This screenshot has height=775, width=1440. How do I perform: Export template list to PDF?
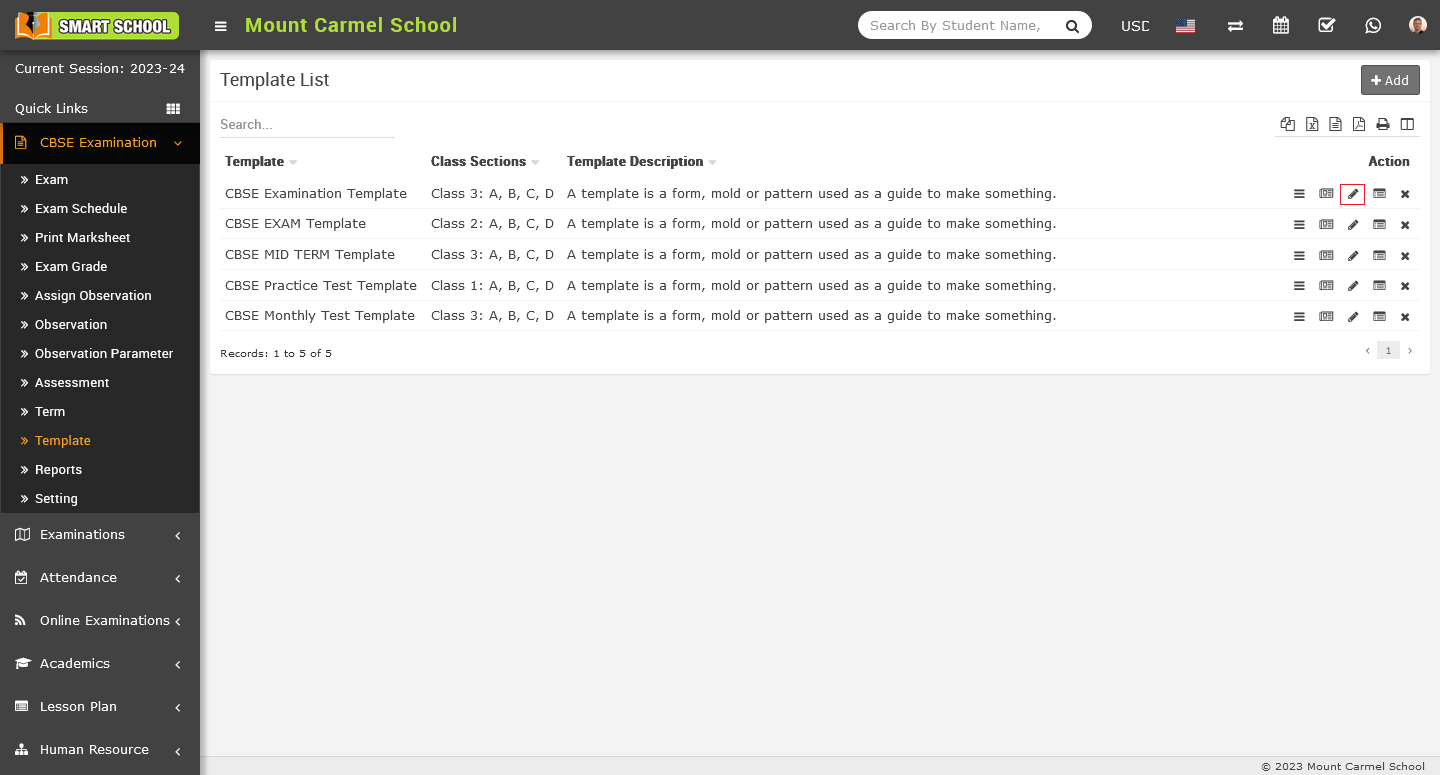1359,124
